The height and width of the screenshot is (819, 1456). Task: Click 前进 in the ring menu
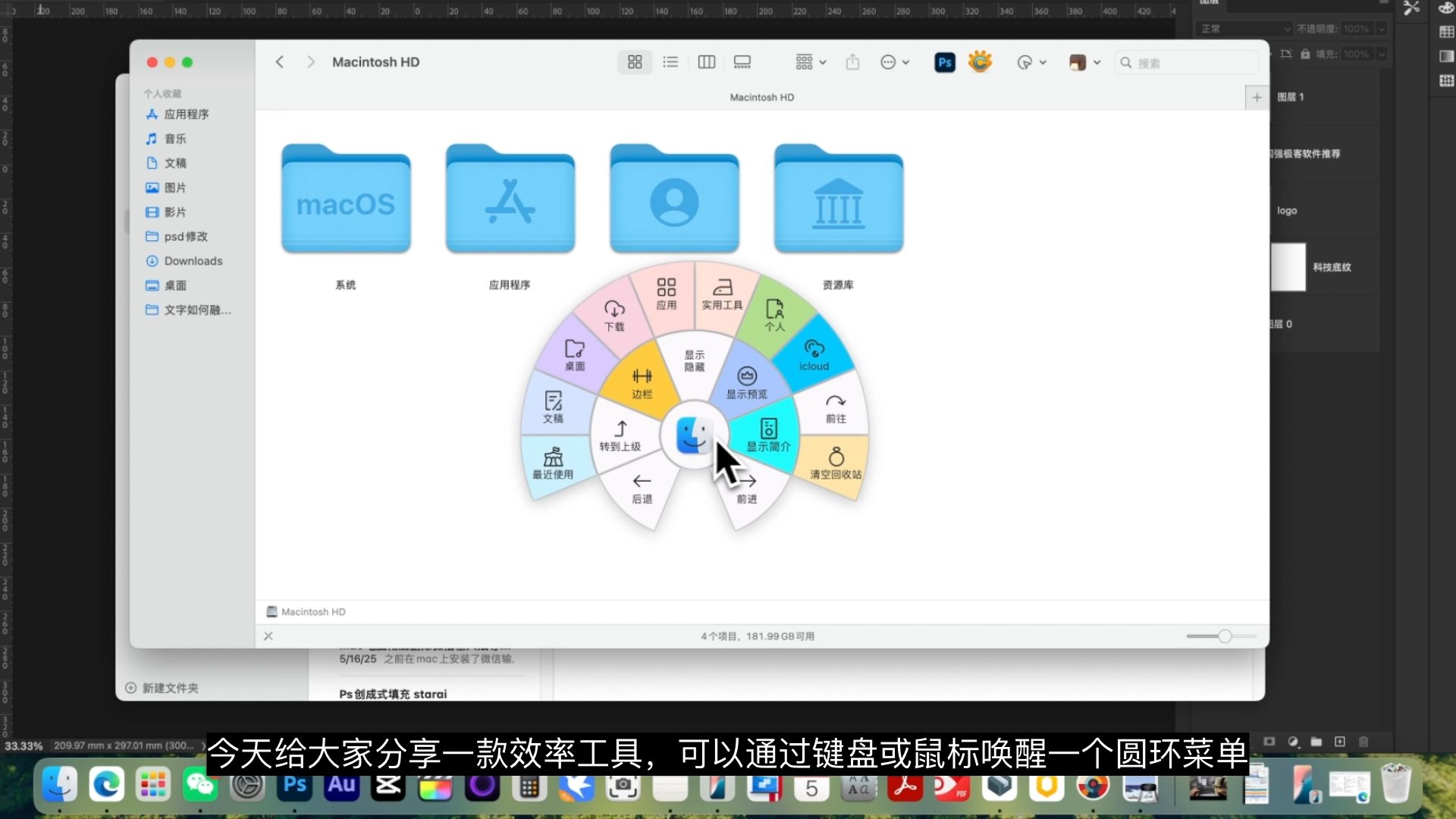(x=747, y=488)
